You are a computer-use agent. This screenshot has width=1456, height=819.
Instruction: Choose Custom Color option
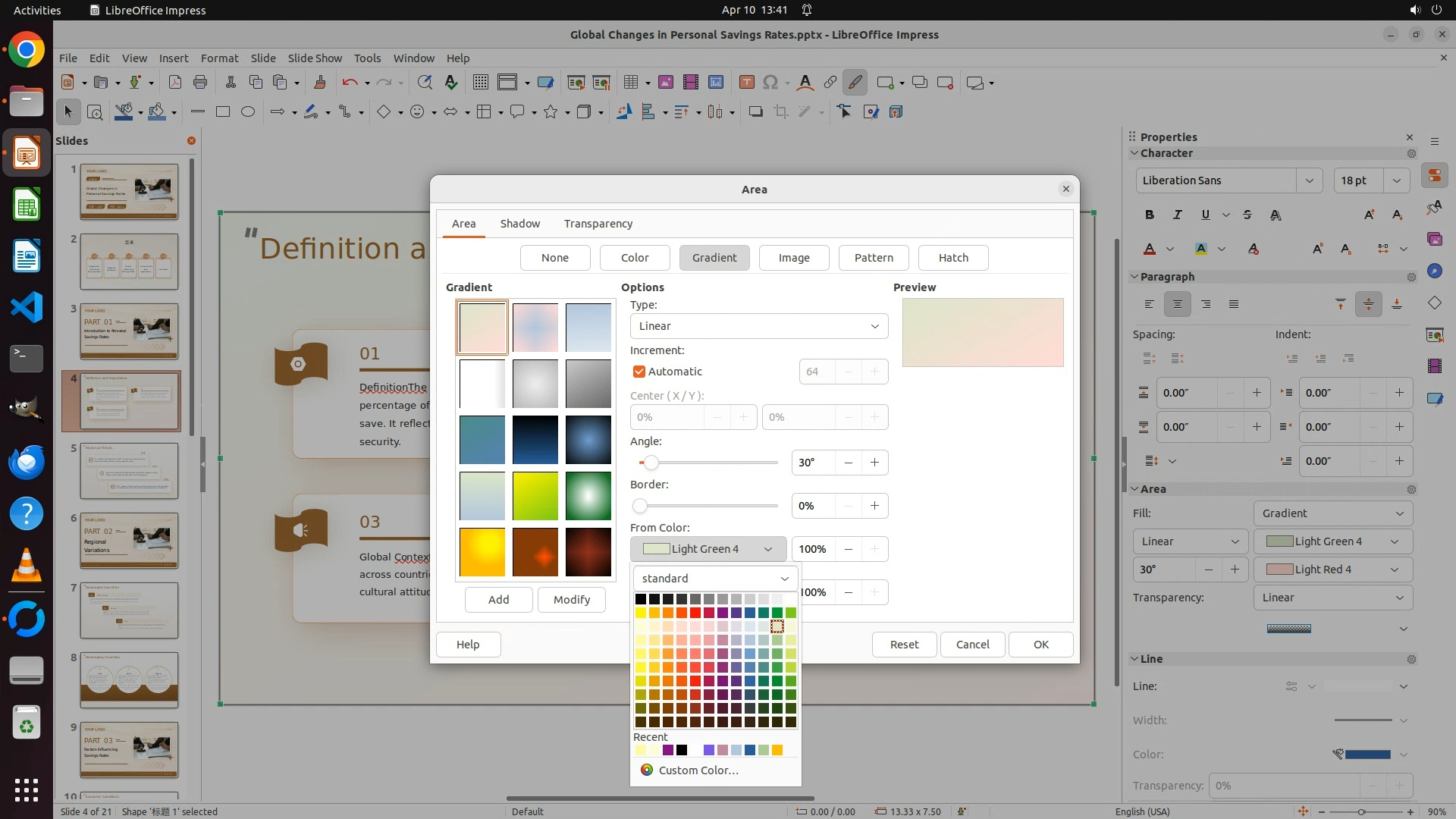point(698,770)
